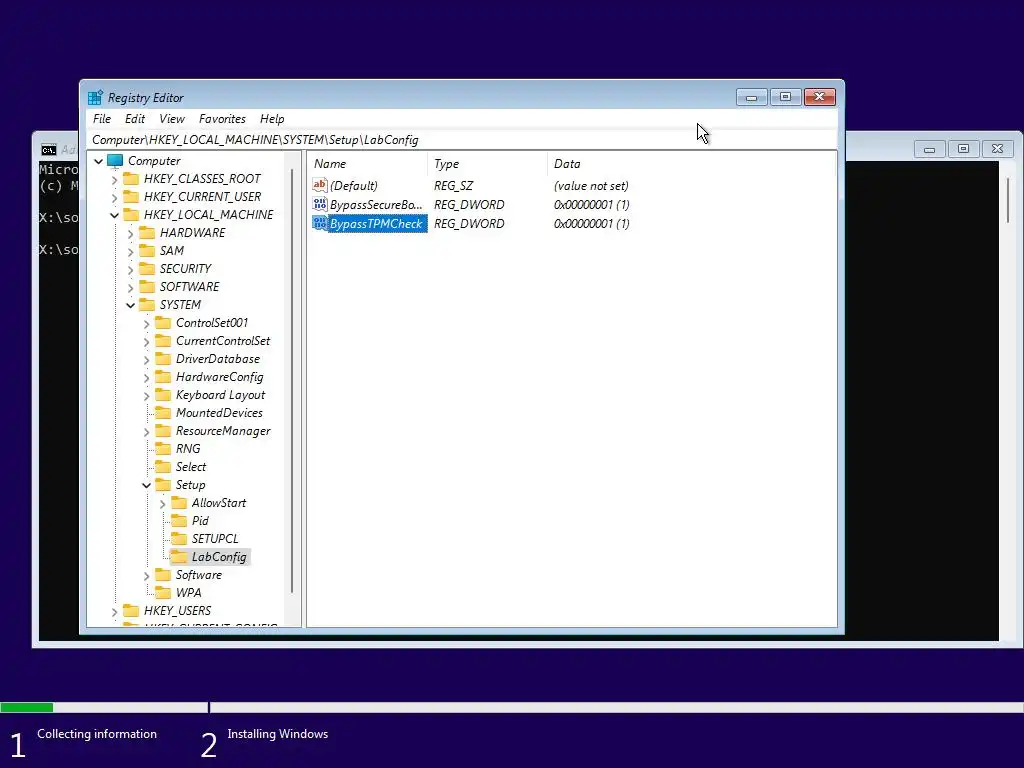Click the HardwareConfig folder icon
Screen dimensions: 1024x768
coord(163,377)
